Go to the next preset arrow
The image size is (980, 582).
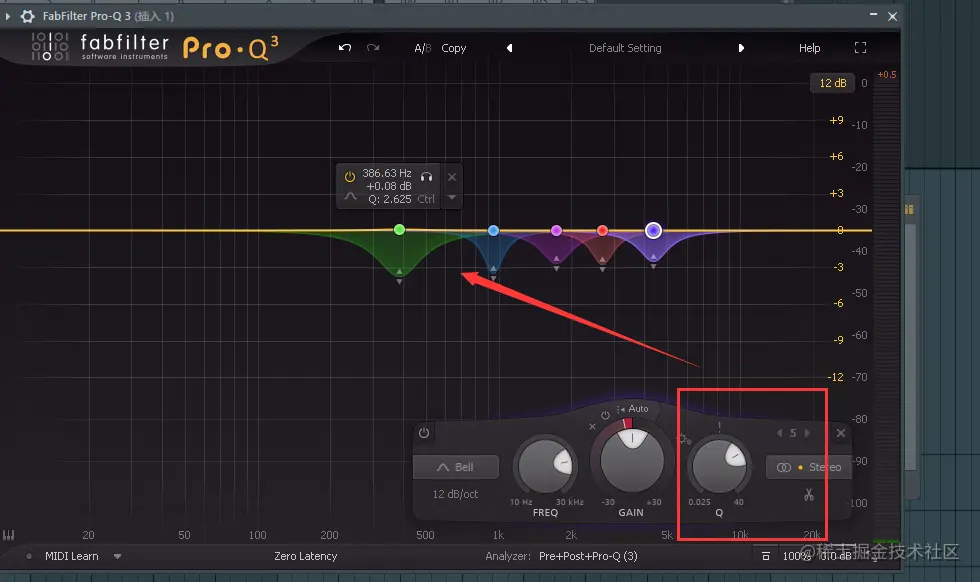[741, 48]
